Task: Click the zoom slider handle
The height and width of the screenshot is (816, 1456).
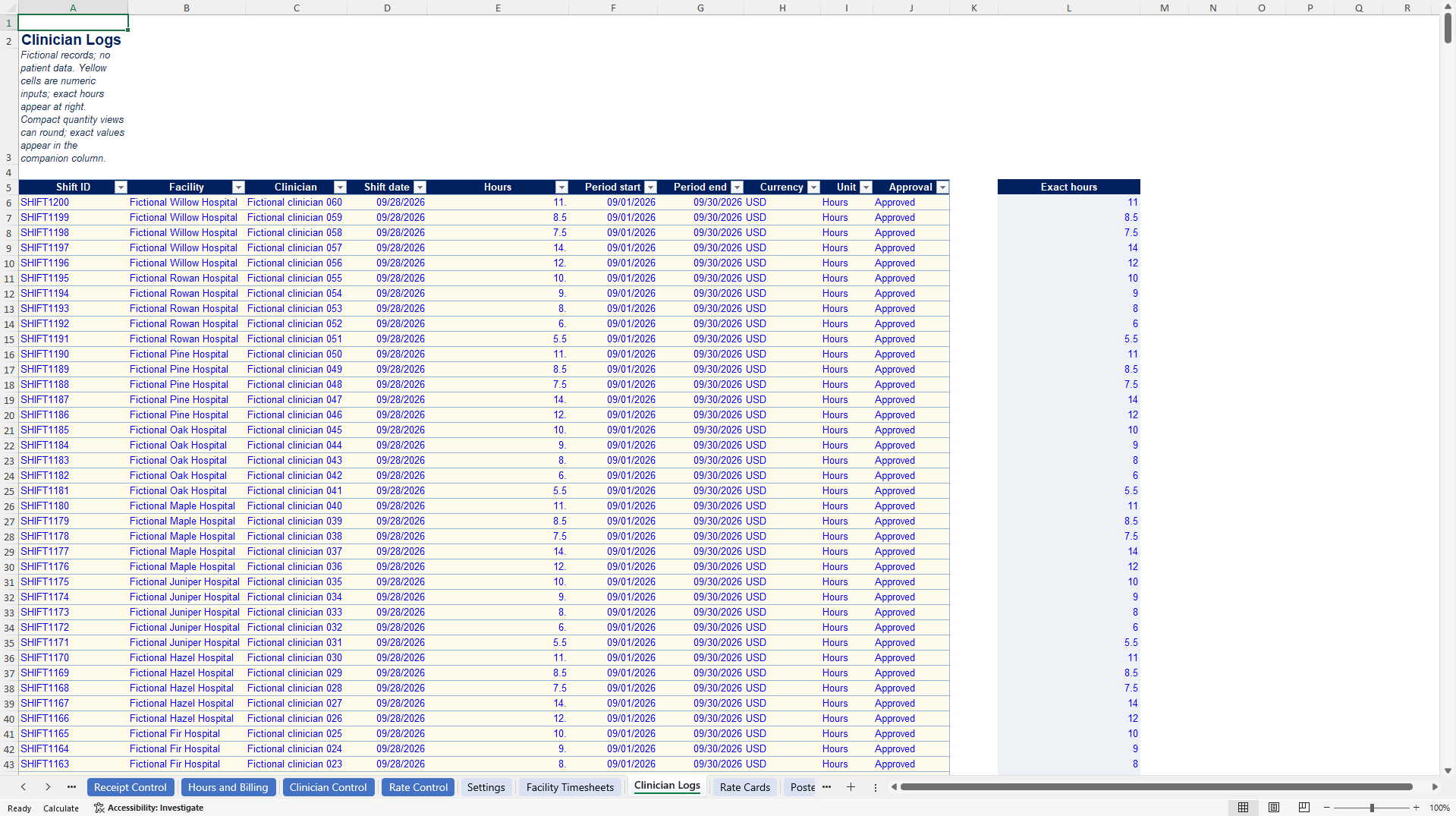Action: coord(1372,808)
